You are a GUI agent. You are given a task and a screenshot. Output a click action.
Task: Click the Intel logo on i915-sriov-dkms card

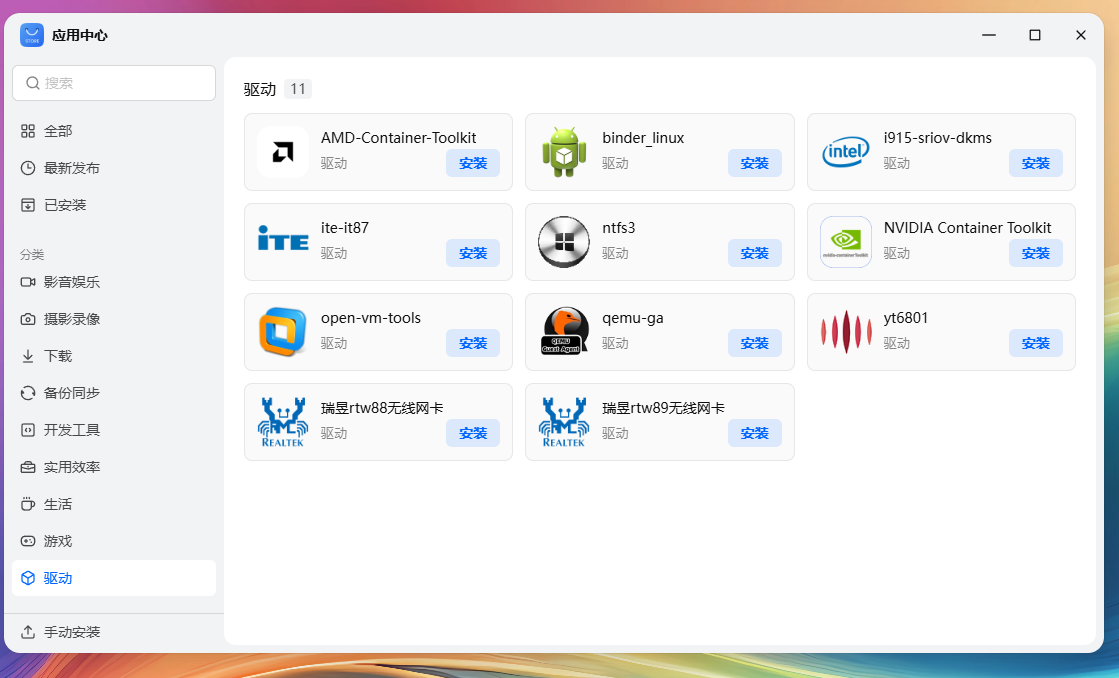click(845, 152)
